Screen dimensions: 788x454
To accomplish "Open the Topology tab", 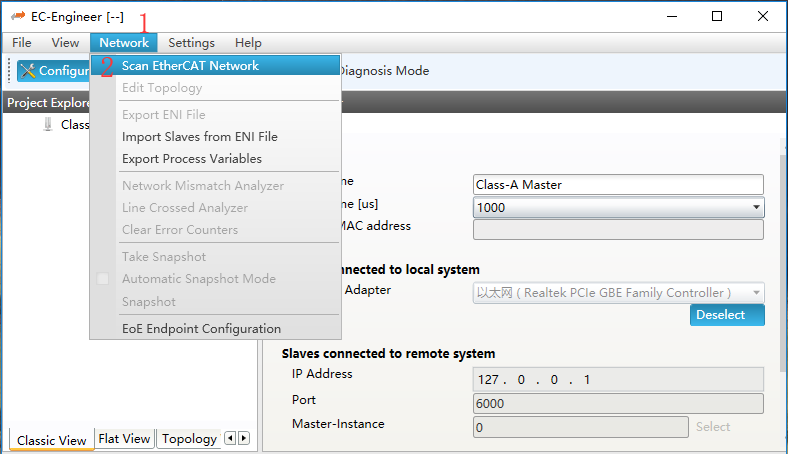I will click(189, 439).
